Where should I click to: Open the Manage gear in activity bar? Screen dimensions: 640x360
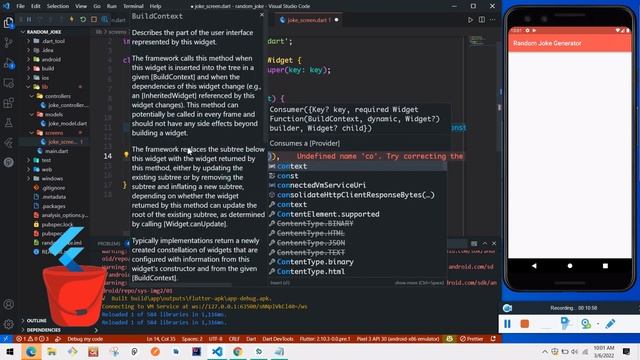[x=8, y=324]
